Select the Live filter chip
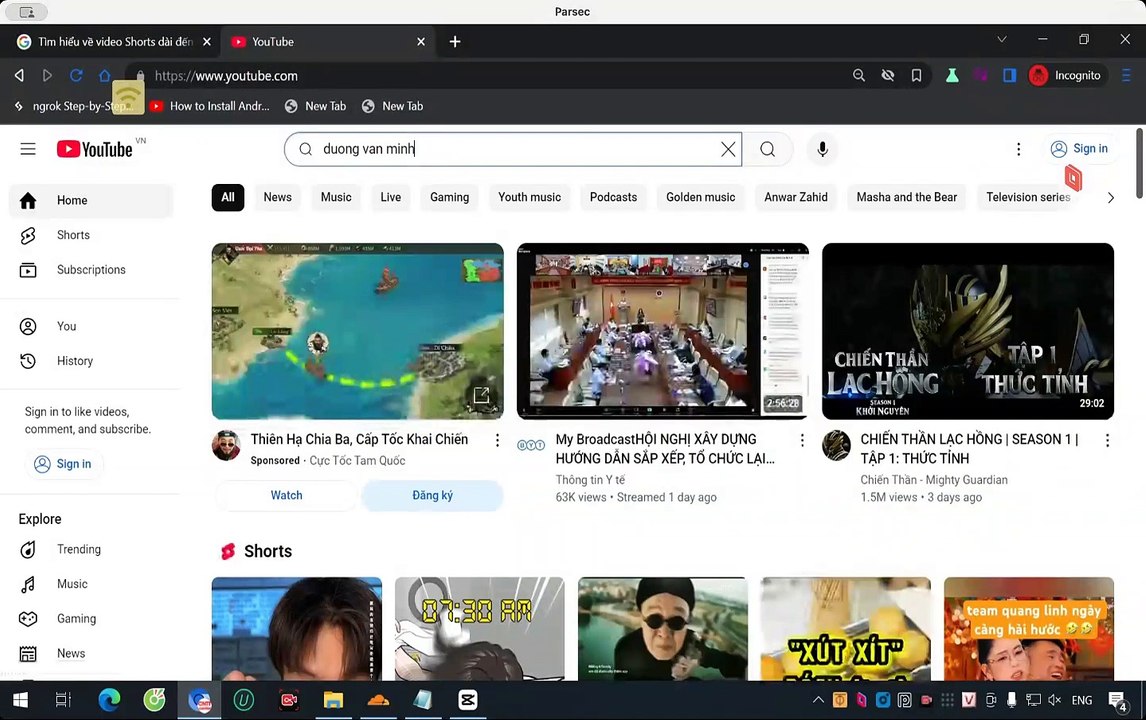This screenshot has width=1146, height=720. tap(390, 197)
